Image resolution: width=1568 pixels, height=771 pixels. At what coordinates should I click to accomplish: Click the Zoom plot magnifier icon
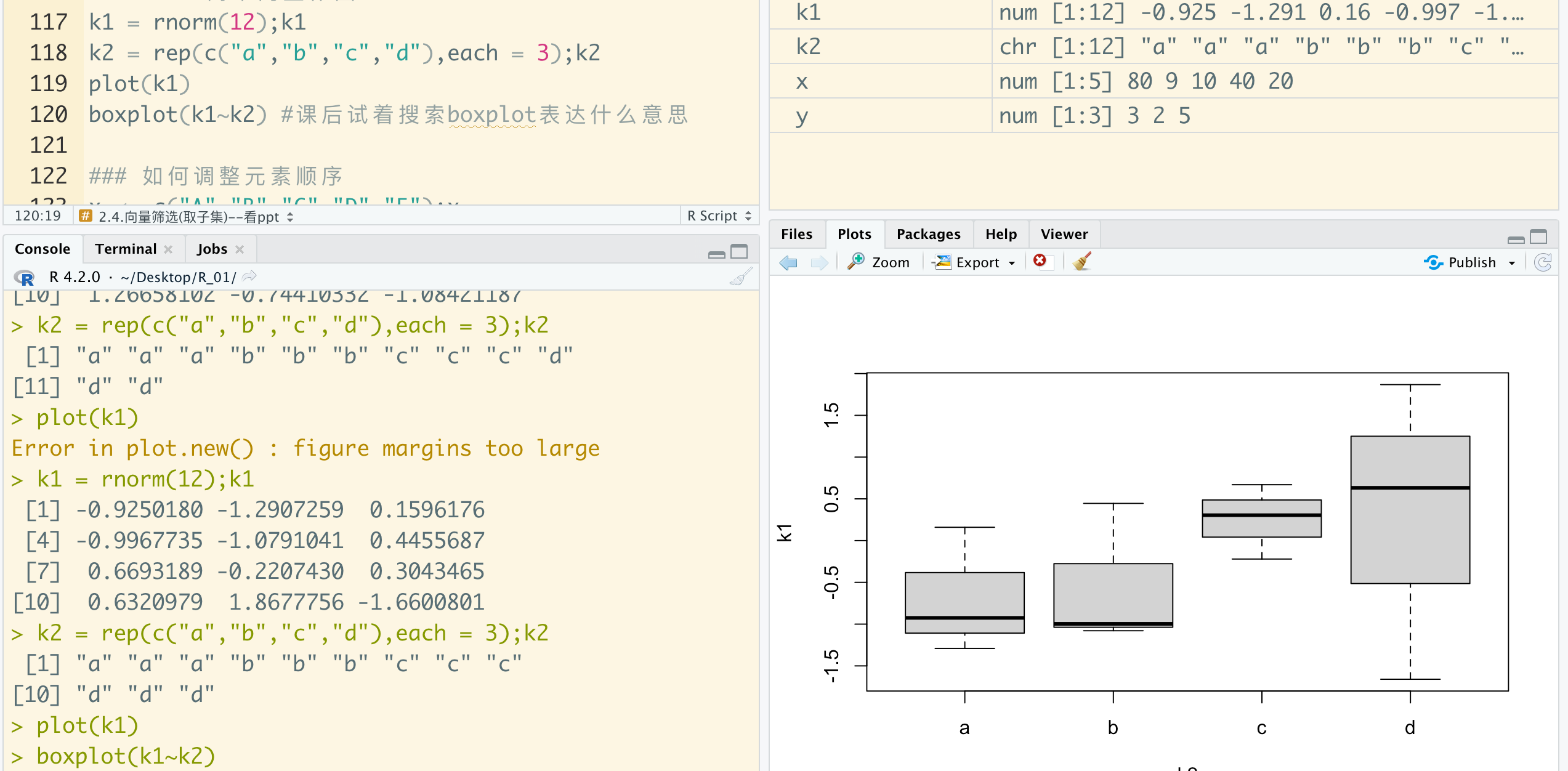tap(857, 262)
